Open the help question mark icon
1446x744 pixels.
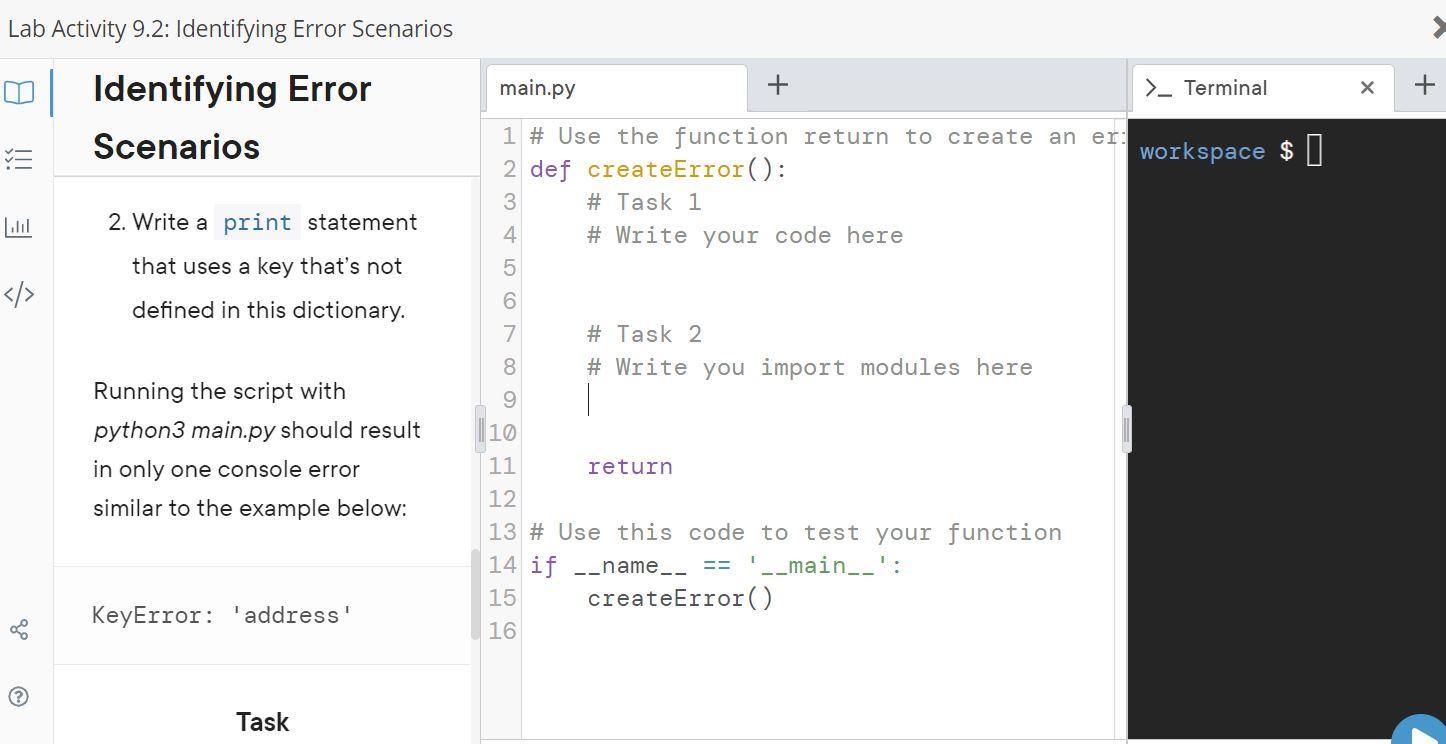click(x=19, y=697)
